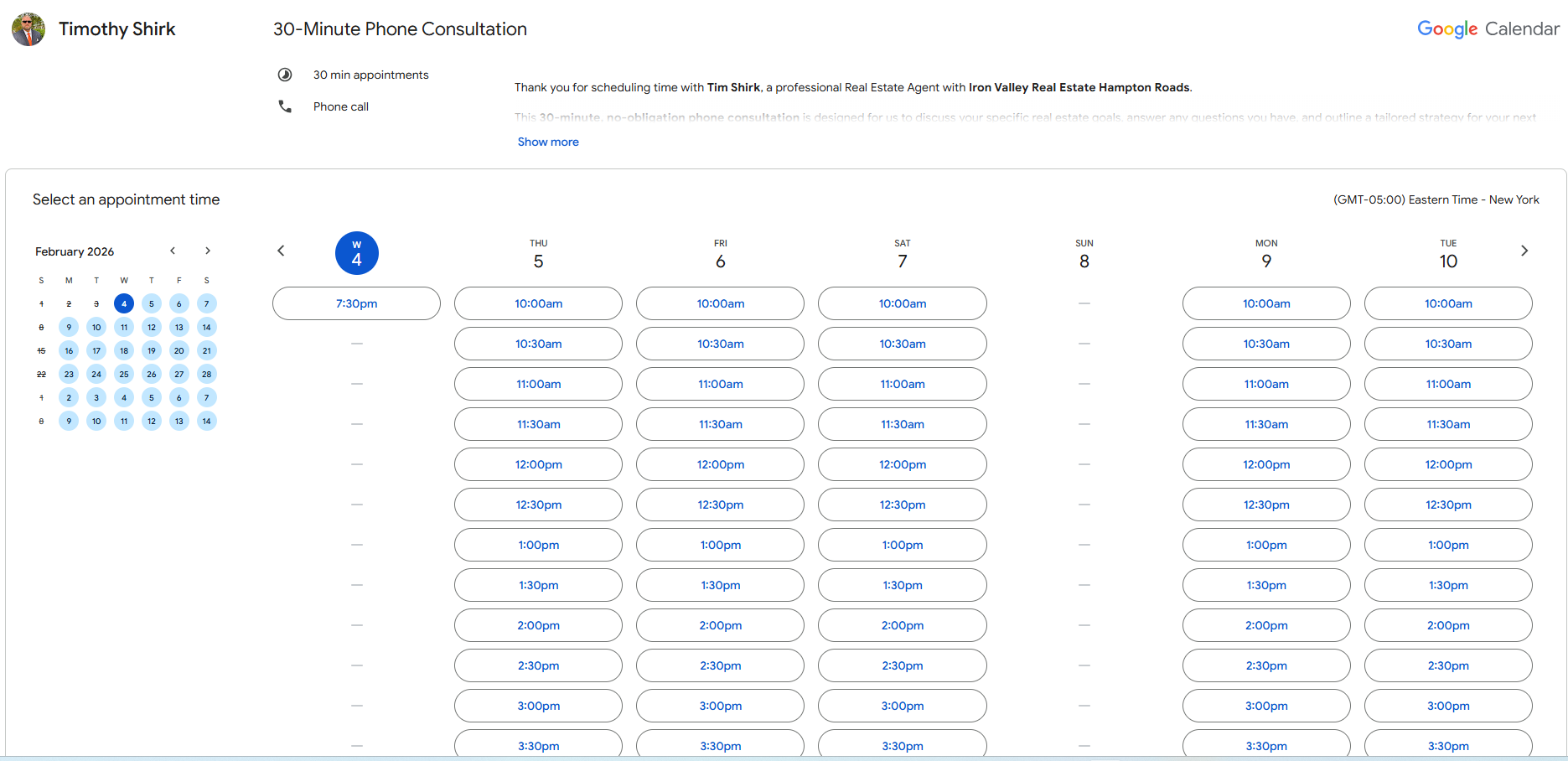Pick date 27 in the mini calendar
This screenshot has height=761, width=1568.
(179, 374)
